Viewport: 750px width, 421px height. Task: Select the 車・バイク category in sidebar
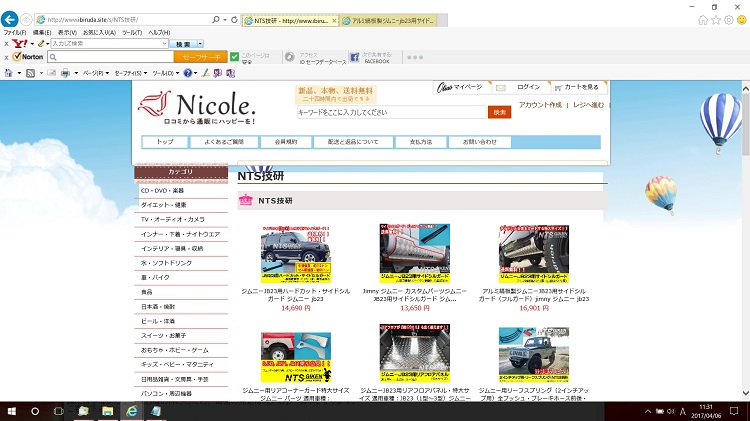154,276
